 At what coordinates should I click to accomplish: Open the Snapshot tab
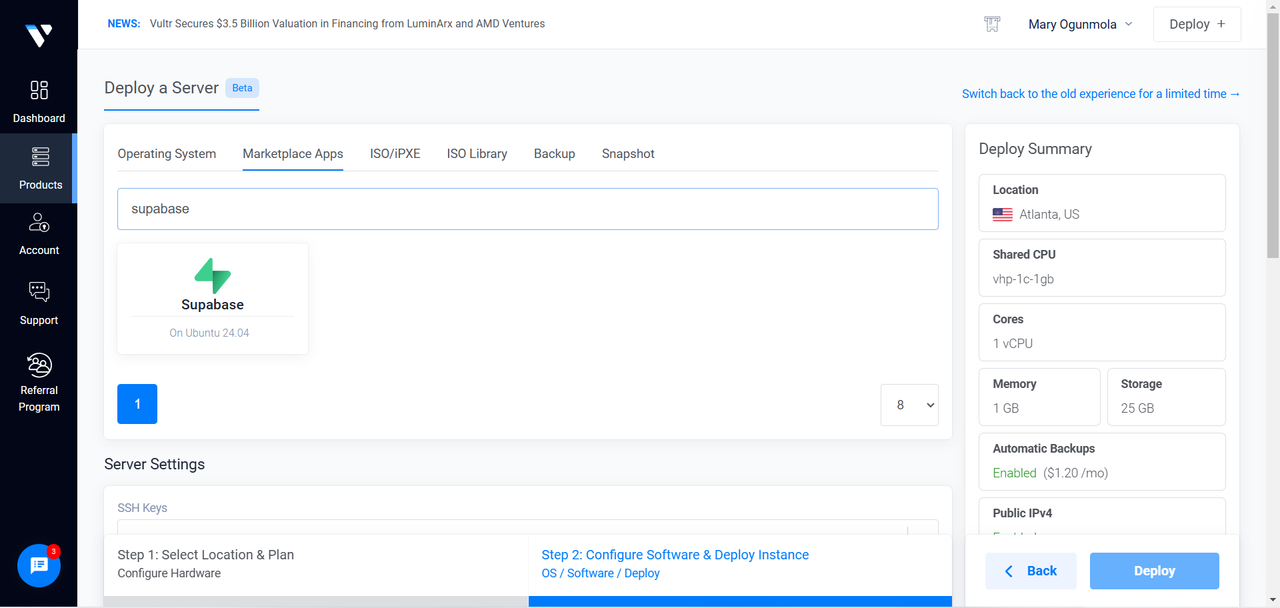point(628,154)
